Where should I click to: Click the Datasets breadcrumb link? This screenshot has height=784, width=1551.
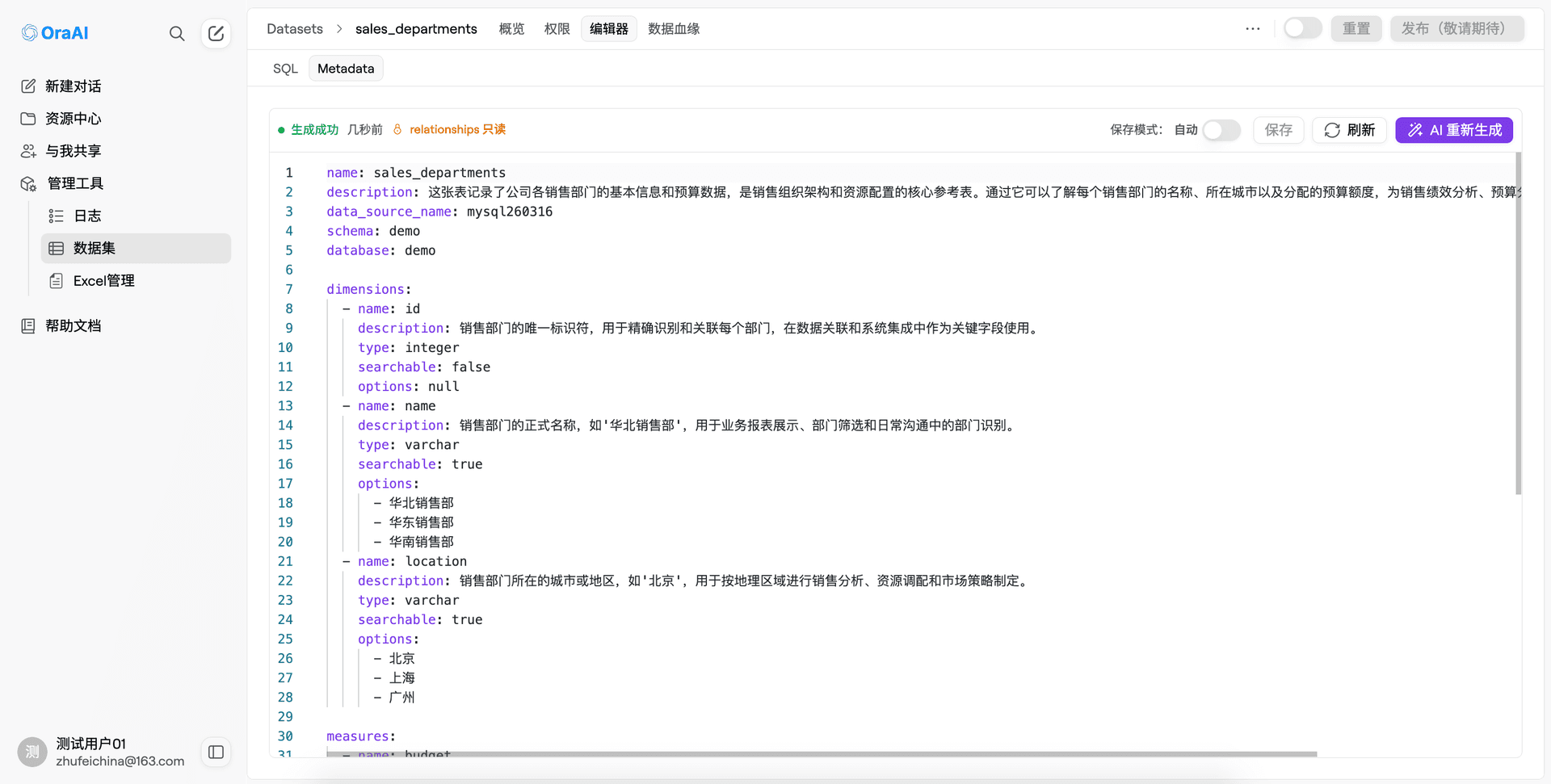click(x=295, y=29)
